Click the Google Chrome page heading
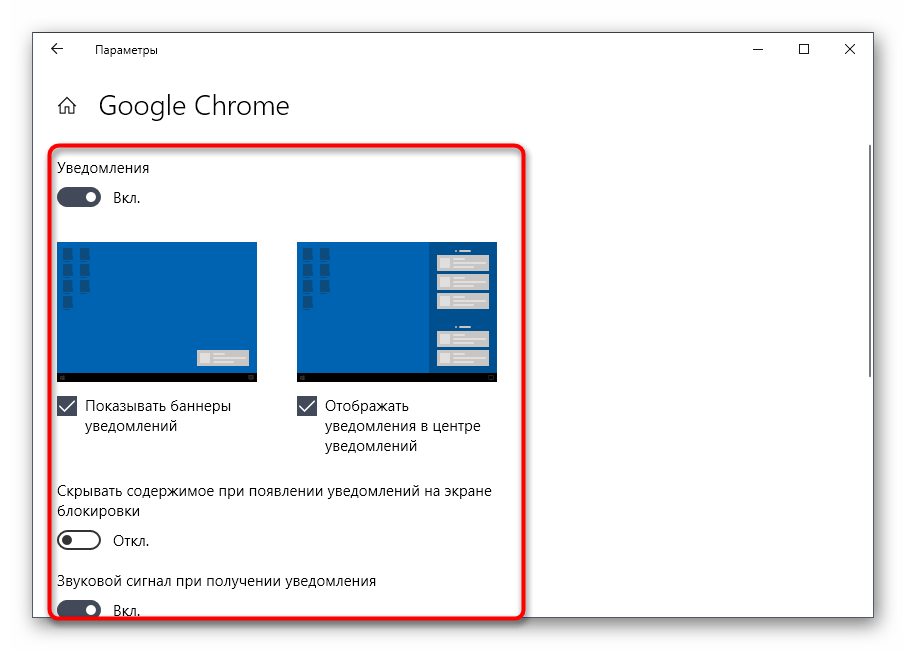Image resolution: width=906 pixels, height=650 pixels. [194, 106]
